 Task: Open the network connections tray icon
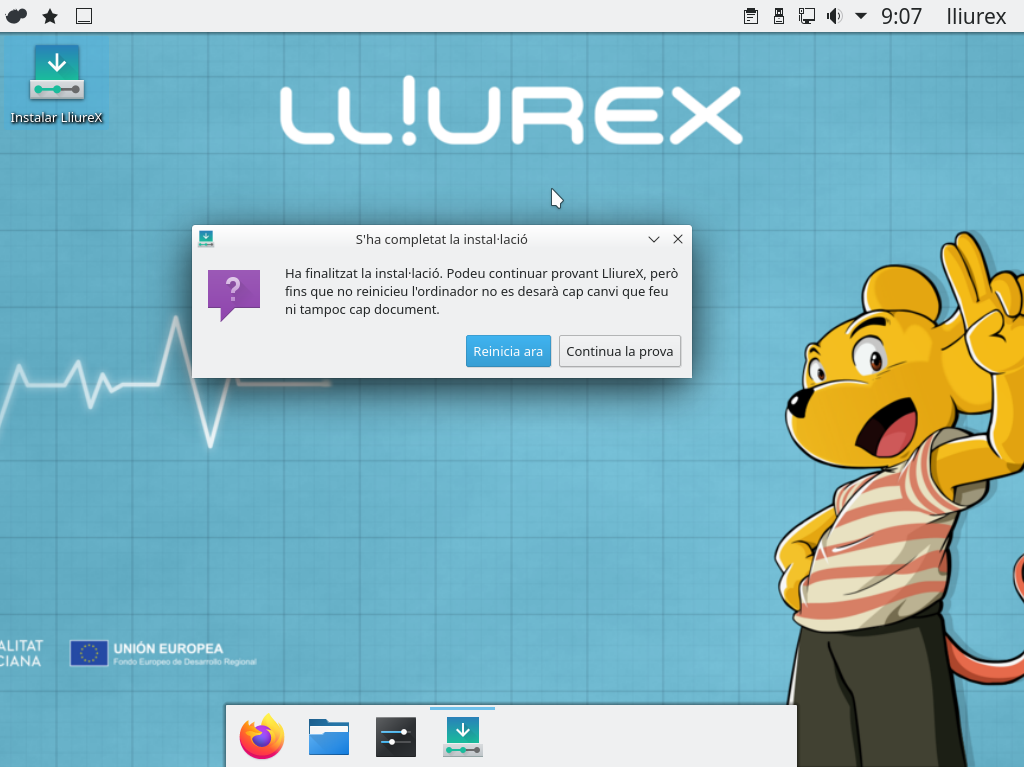tap(807, 16)
